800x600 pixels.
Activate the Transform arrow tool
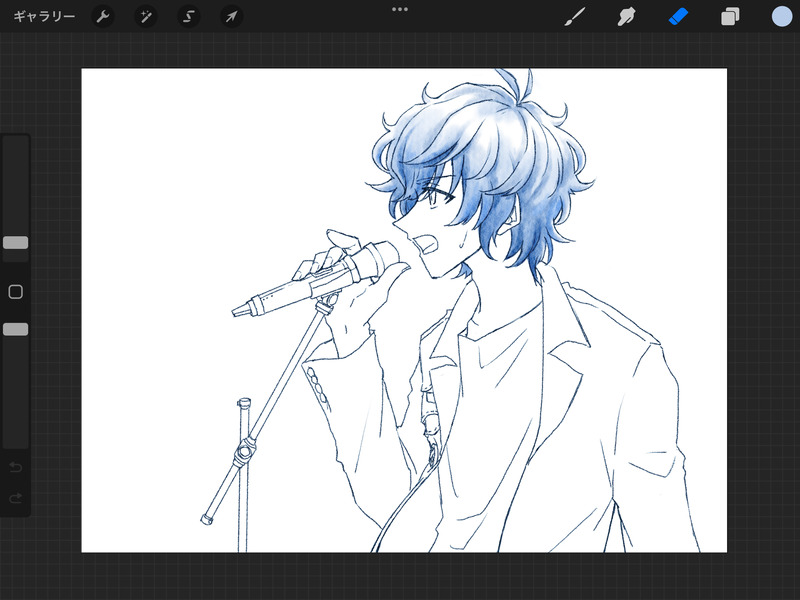(232, 17)
